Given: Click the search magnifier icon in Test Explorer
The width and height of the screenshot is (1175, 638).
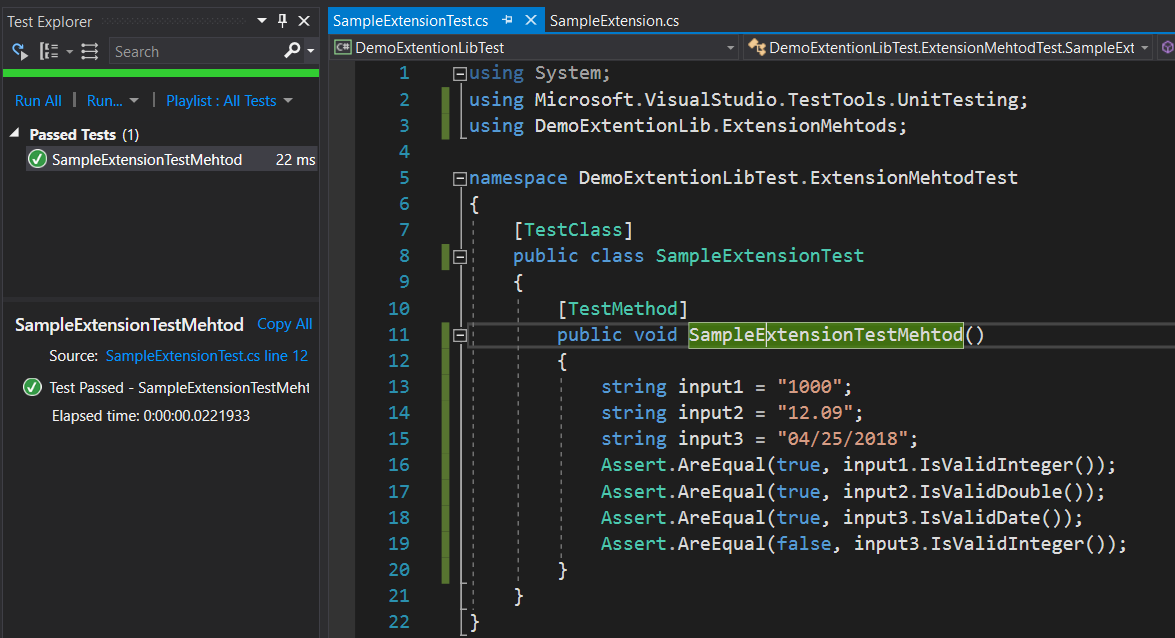Looking at the screenshot, I should click(x=290, y=51).
